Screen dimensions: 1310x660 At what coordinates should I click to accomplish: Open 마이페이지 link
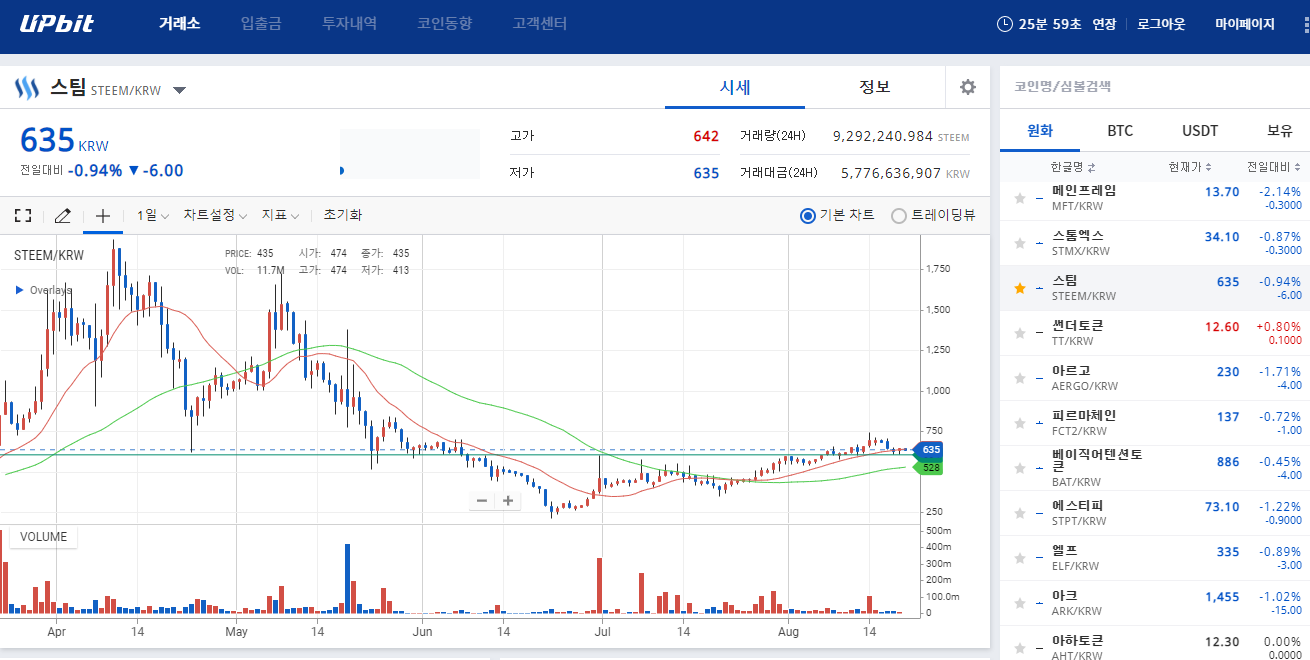[1245, 24]
